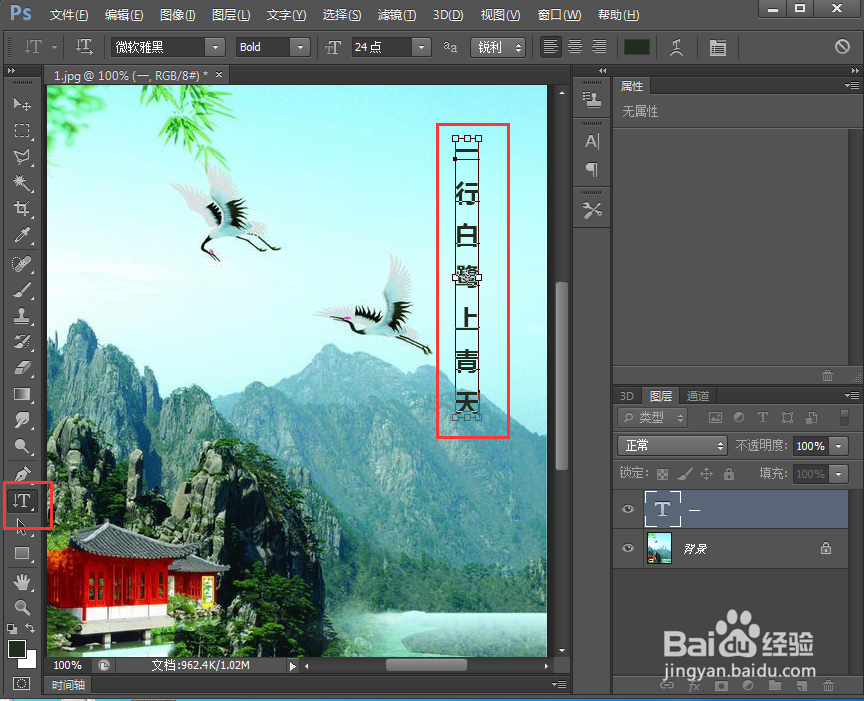864x701 pixels.
Task: Switch to the 3D tab
Action: click(x=627, y=396)
